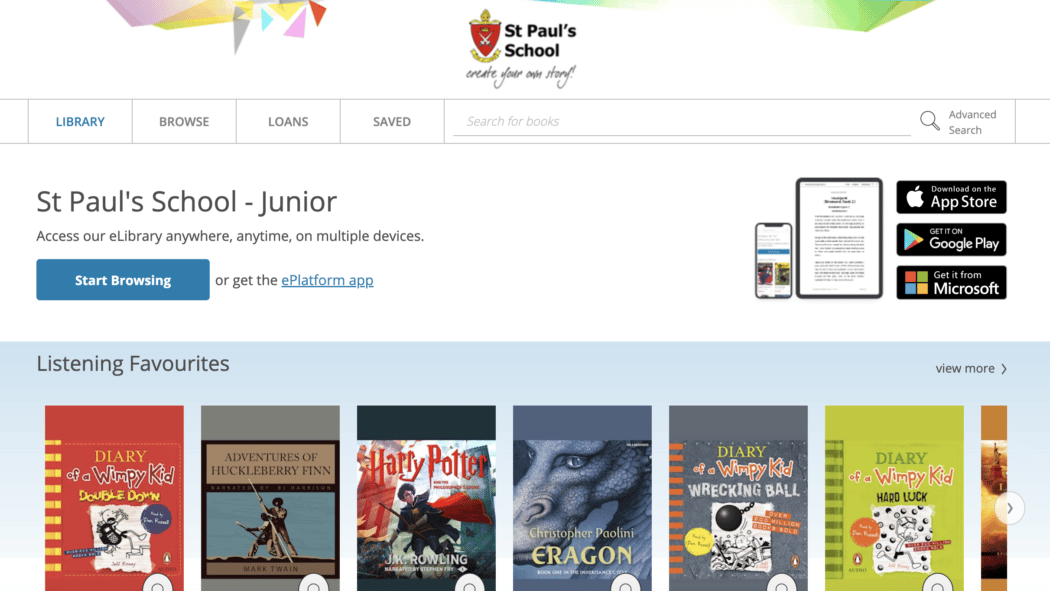
Task: Open the Adventures of Huckleberry Finn cover
Action: [271, 498]
